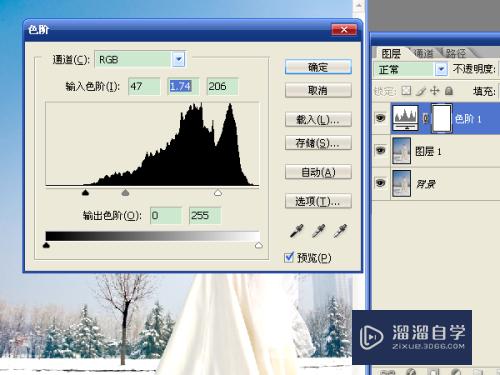The height and width of the screenshot is (375, 500).
Task: Click the 色阶 1 levels histogram thumbnail
Action: click(405, 118)
